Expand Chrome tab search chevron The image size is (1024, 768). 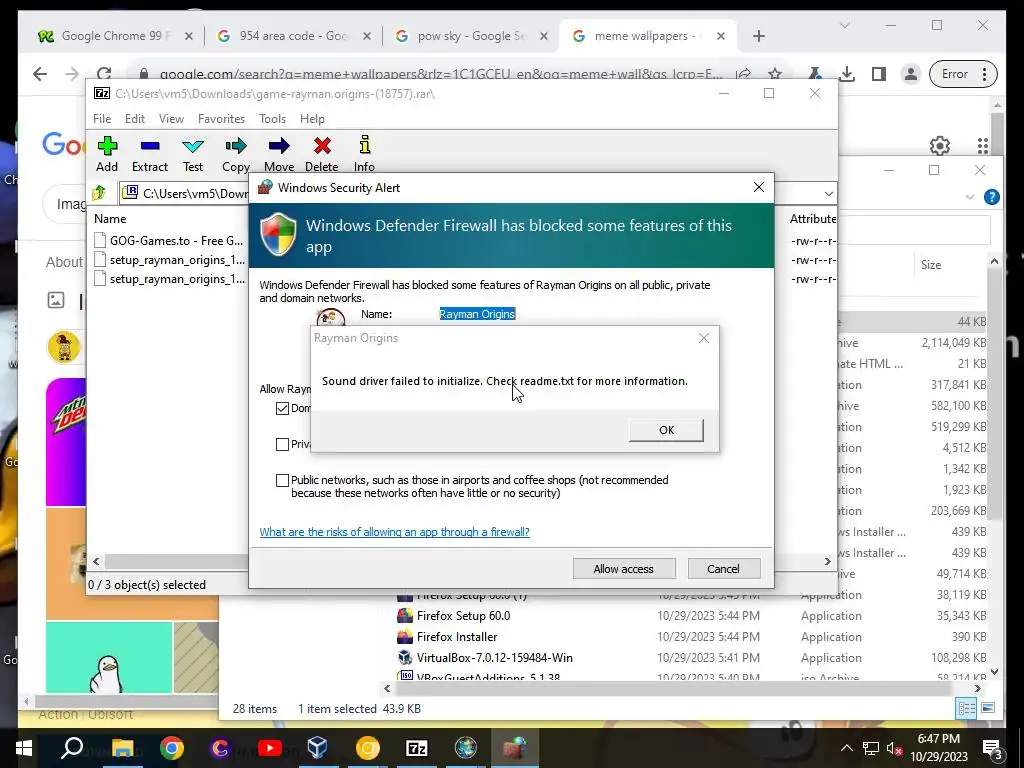tap(844, 25)
